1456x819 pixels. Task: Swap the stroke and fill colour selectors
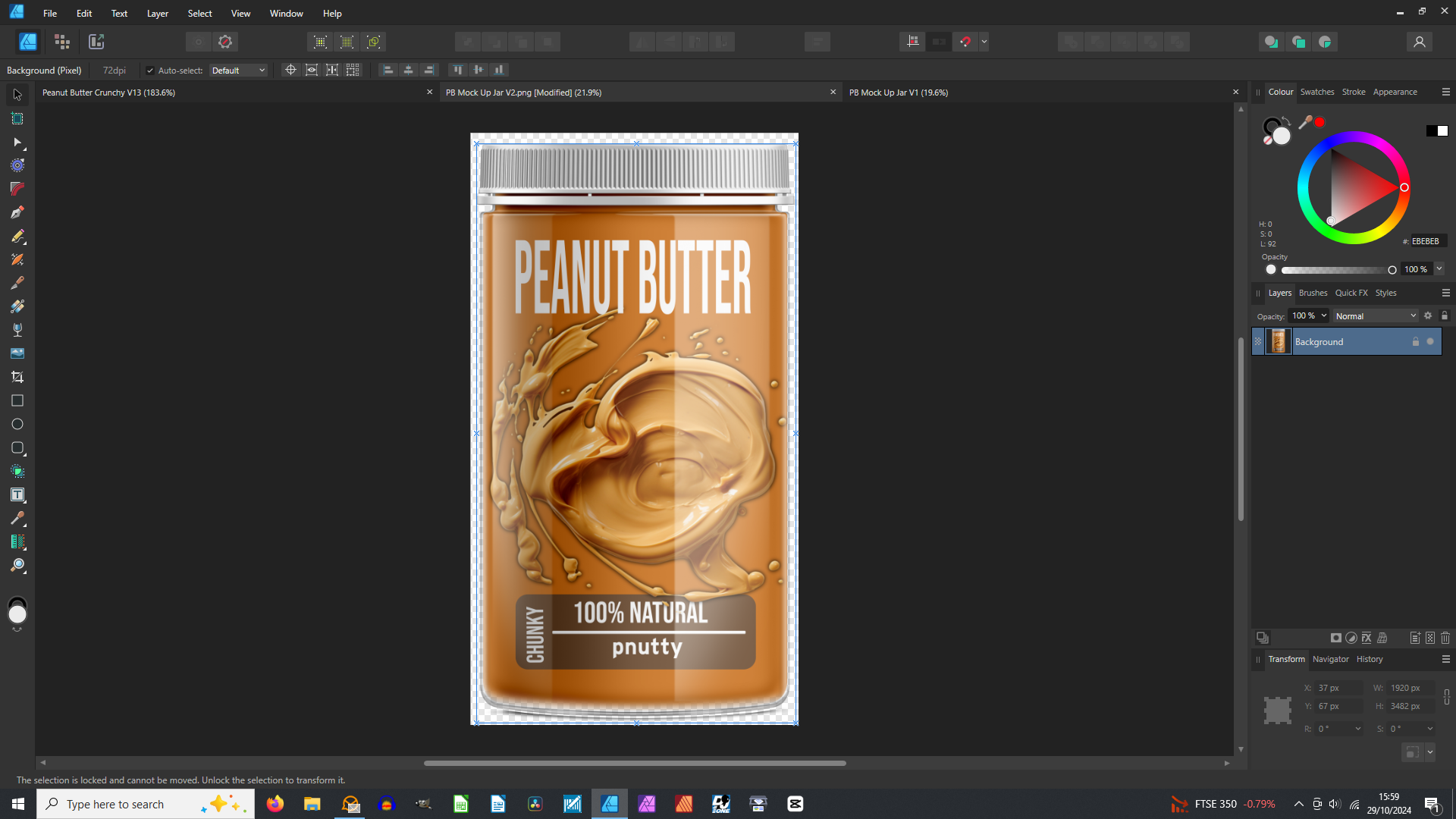tap(1286, 121)
